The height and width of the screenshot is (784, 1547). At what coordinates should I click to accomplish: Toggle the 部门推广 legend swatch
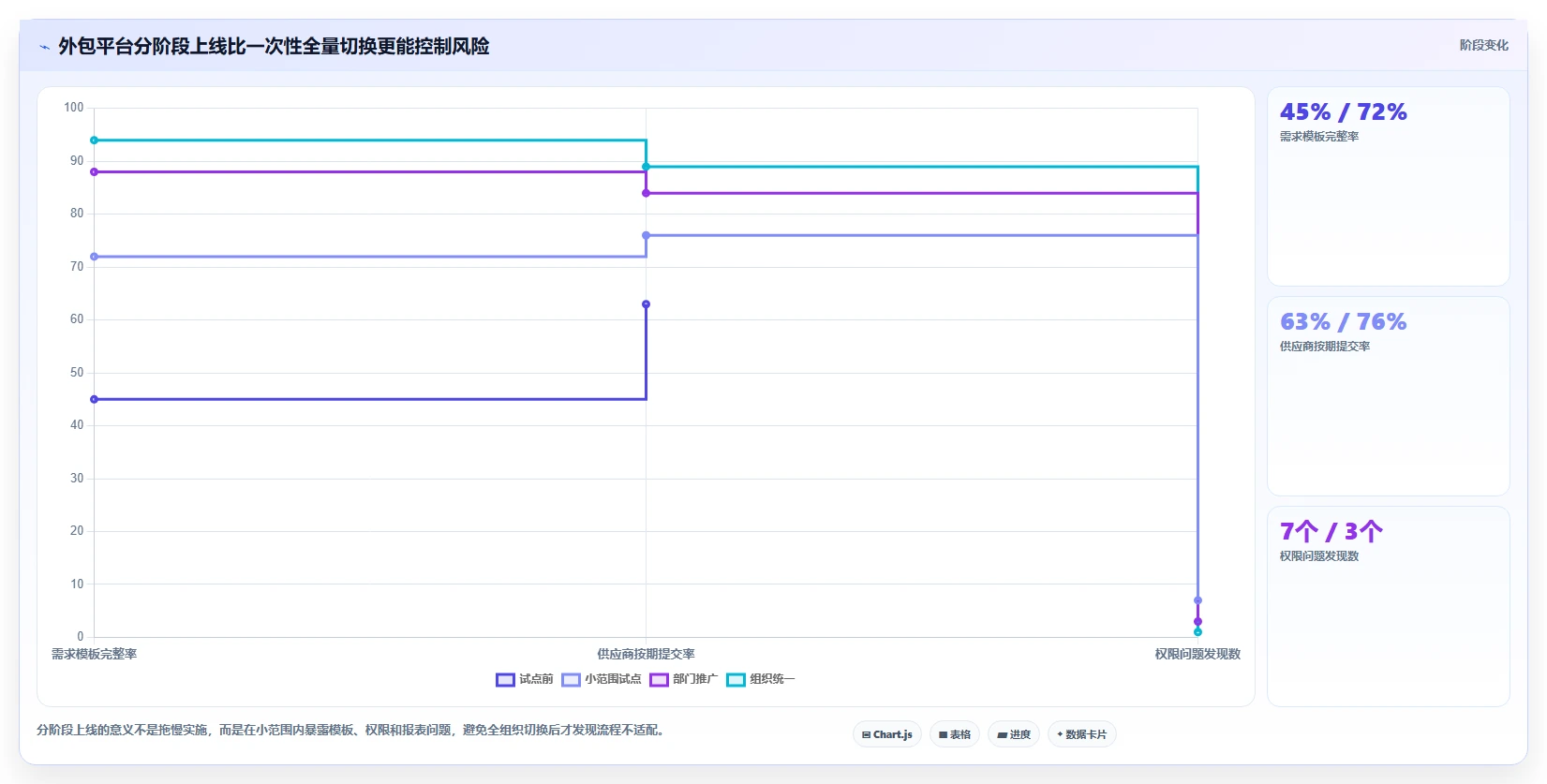(659, 680)
